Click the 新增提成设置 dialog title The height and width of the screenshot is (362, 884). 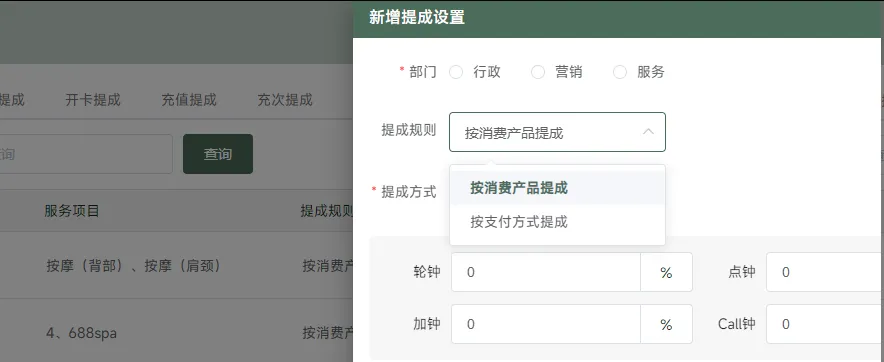pyautogui.click(x=417, y=17)
